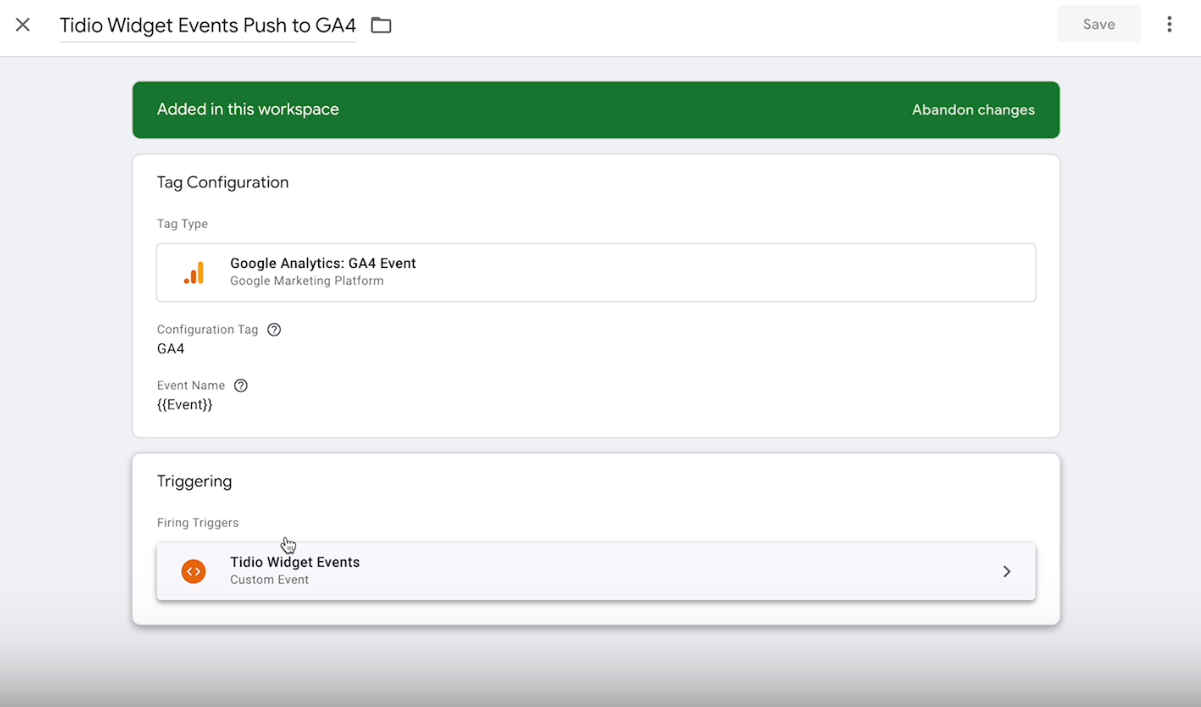Click the Triggering section heading
The height and width of the screenshot is (707, 1201).
tap(194, 481)
